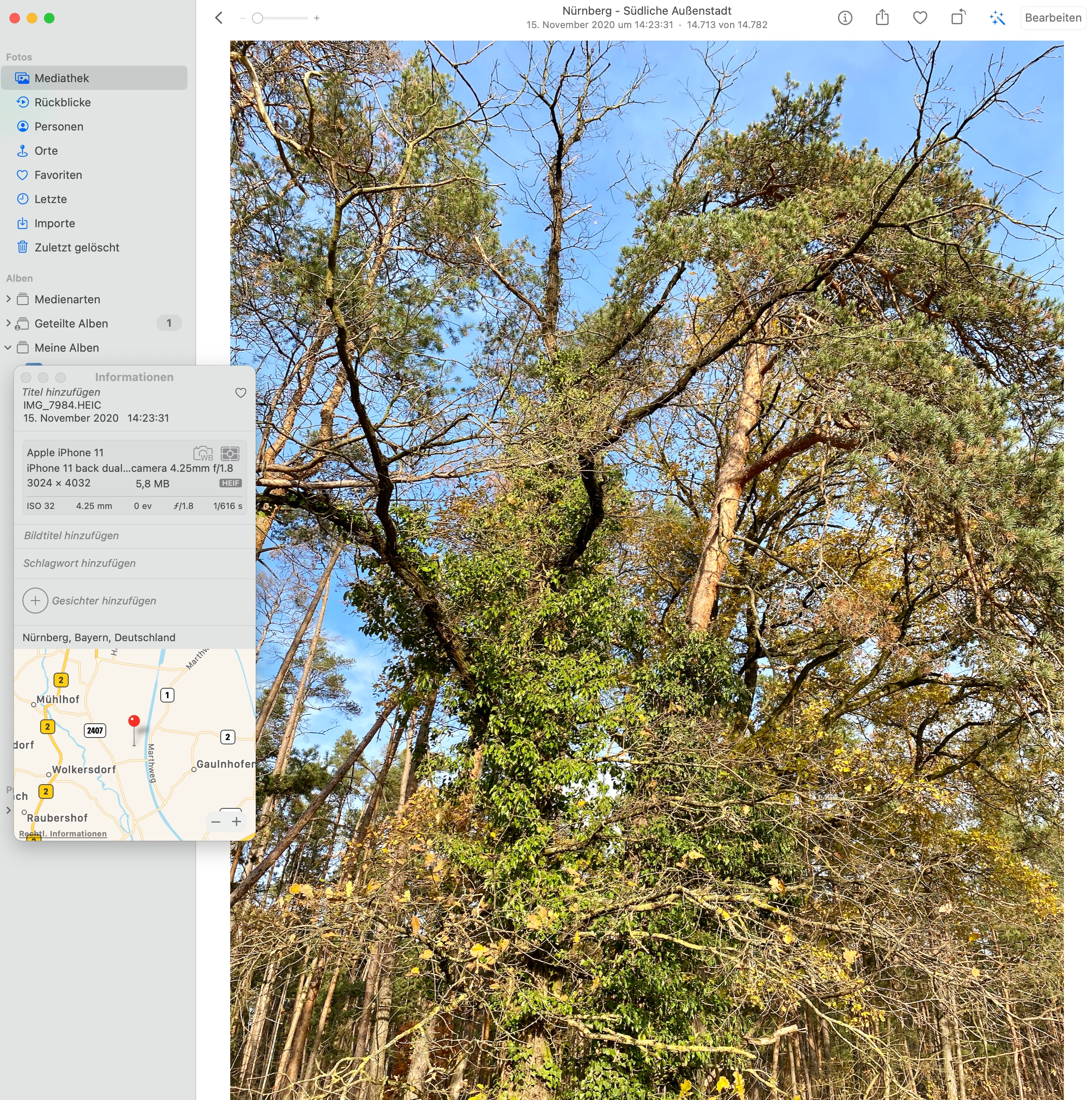Viewport: 1092px width, 1100px height.
Task: Click the plus icon for Gesichter hinzufügen
Action: click(x=35, y=601)
